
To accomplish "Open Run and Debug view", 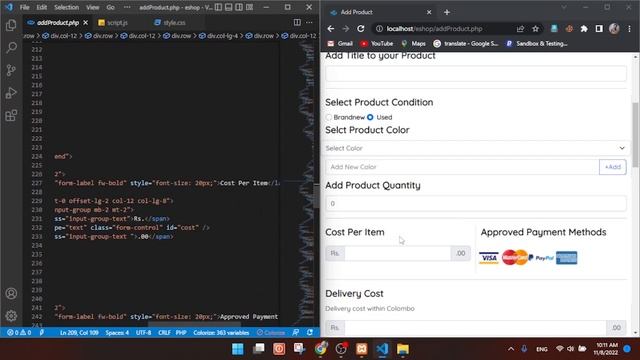I will pos(11,93).
